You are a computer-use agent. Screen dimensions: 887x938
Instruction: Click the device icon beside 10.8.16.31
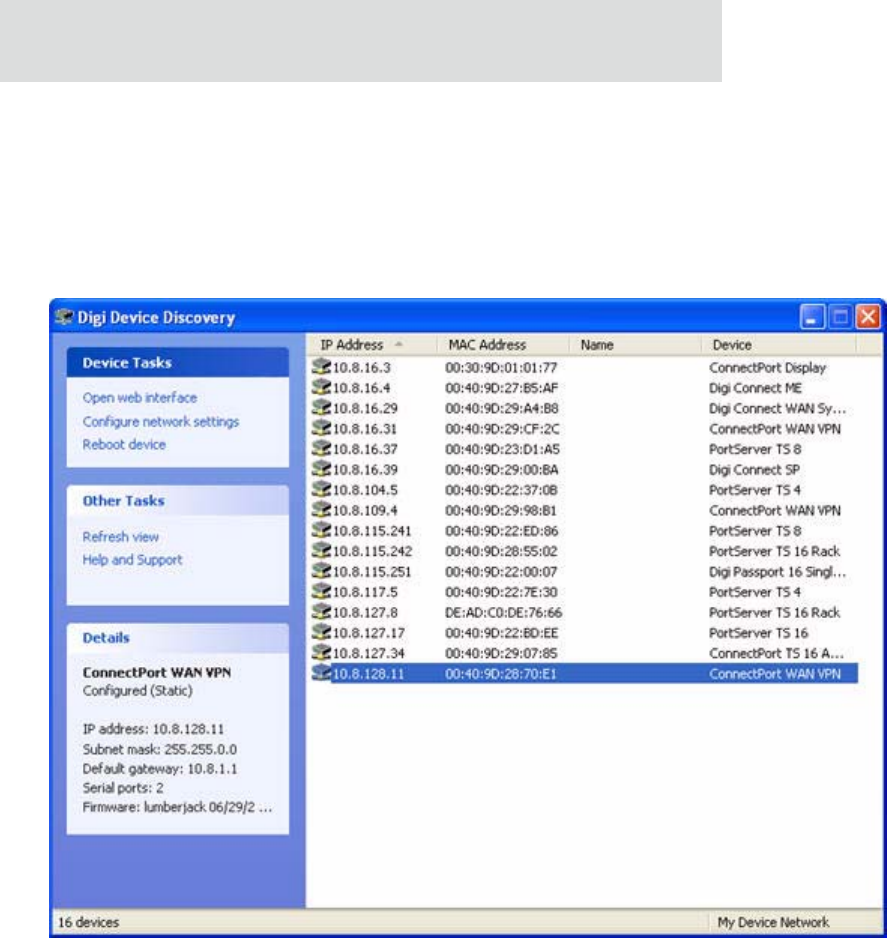322,428
